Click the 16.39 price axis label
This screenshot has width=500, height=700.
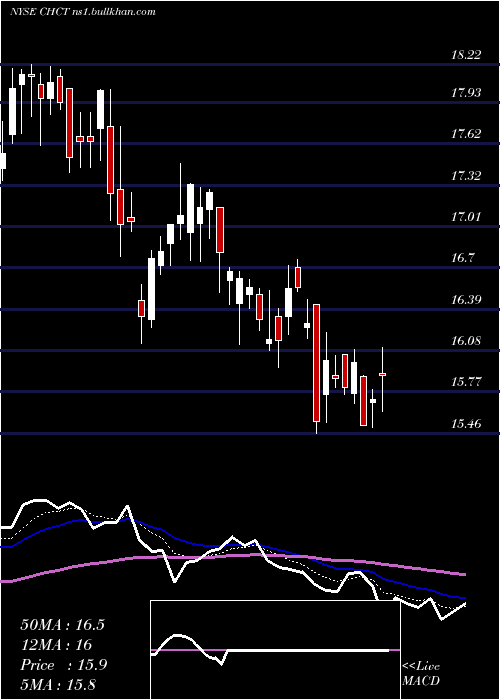[466, 299]
